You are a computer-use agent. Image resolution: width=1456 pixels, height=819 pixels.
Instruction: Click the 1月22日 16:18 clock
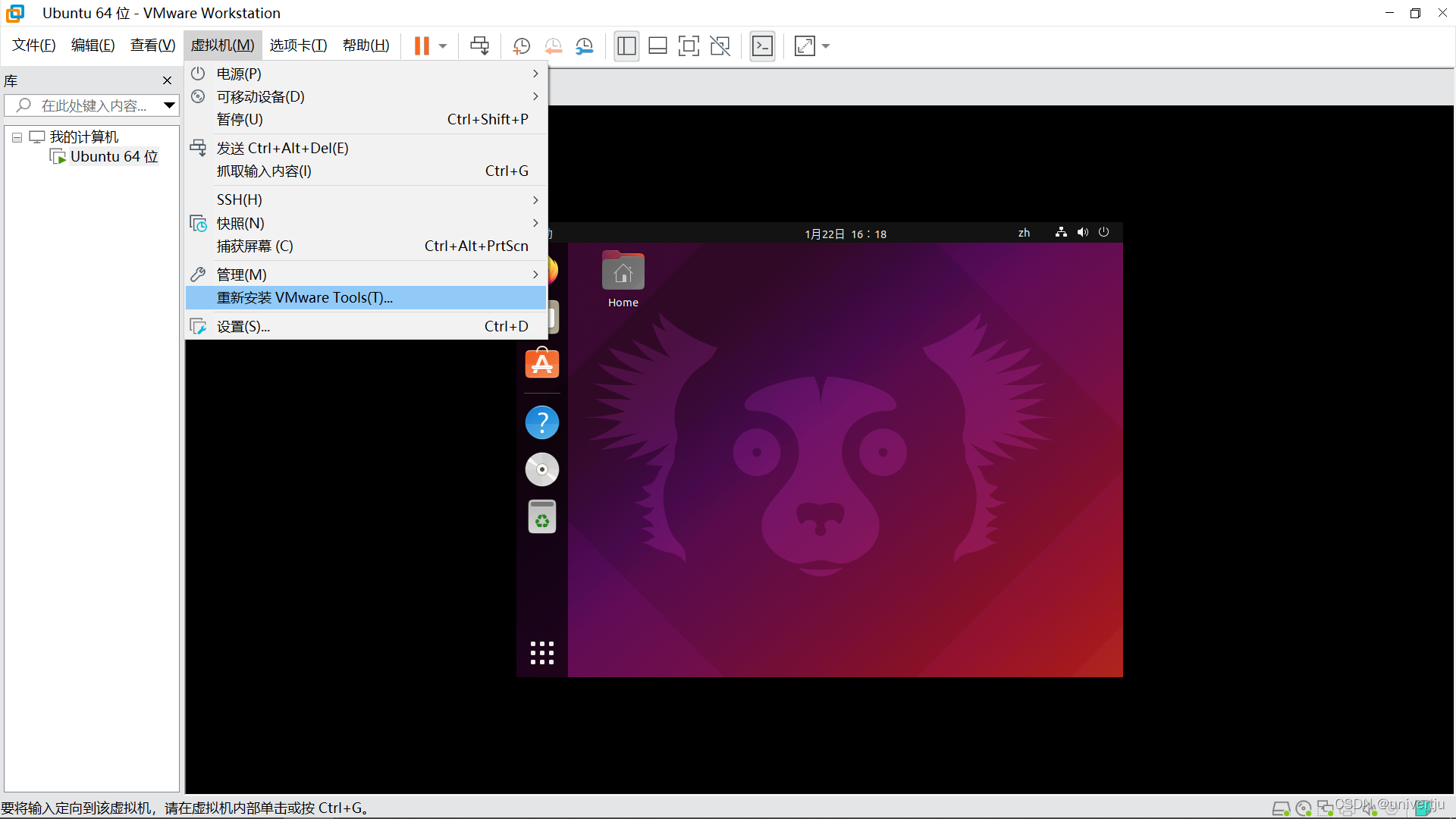tap(846, 234)
